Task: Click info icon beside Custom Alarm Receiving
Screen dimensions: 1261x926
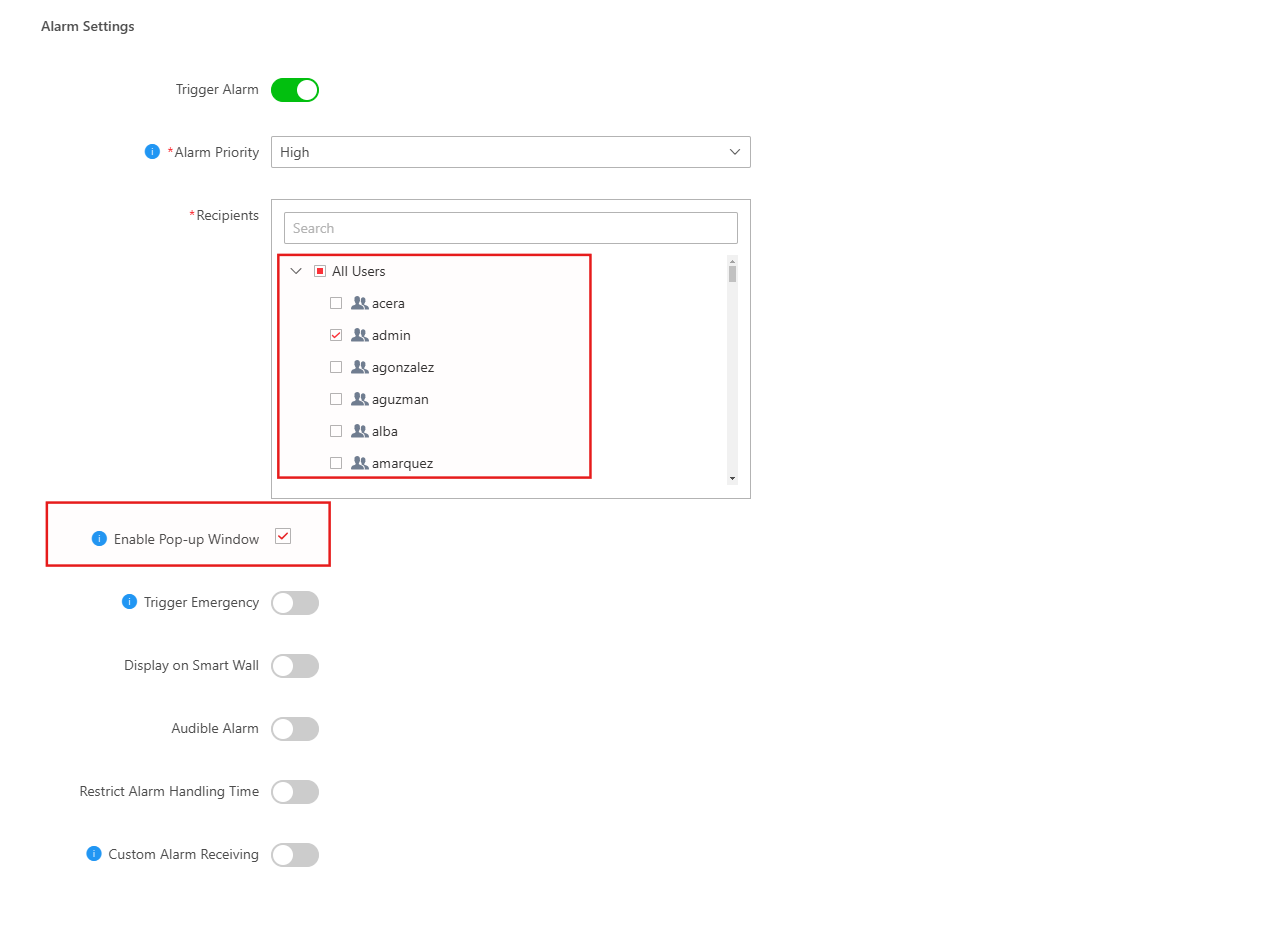Action: pyautogui.click(x=94, y=854)
